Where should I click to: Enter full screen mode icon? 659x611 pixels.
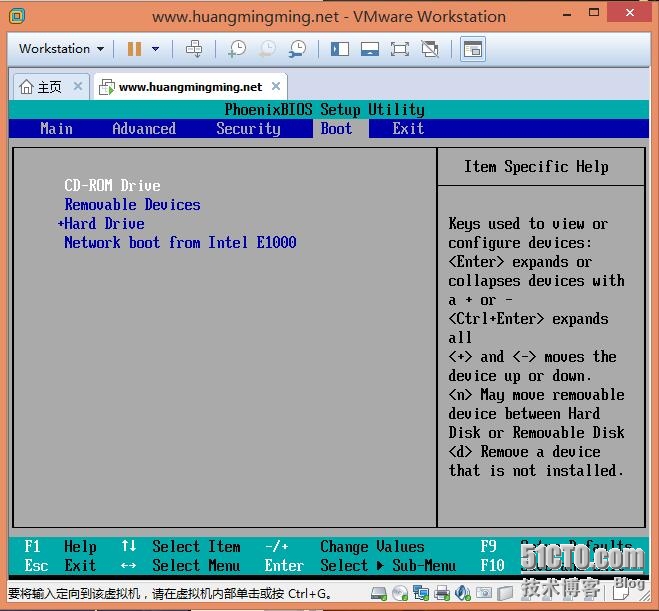tap(400, 49)
